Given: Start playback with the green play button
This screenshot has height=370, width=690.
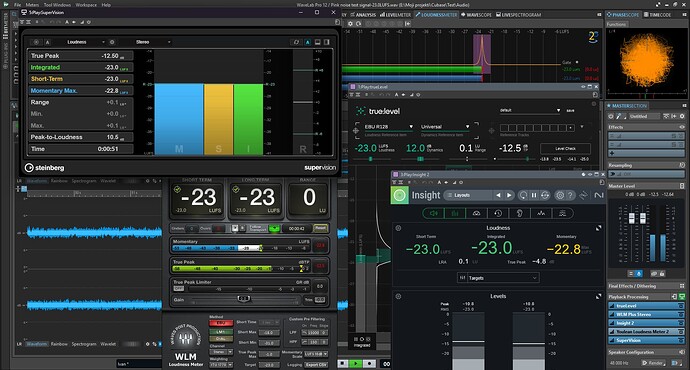Looking at the screenshot, I should (x=355, y=363).
